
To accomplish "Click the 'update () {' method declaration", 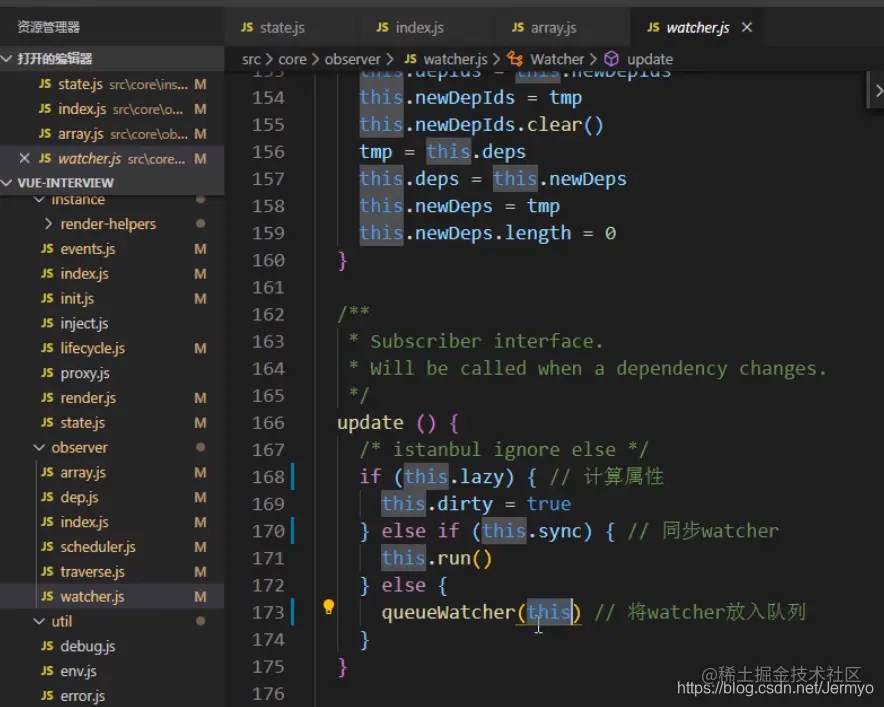I will tap(398, 423).
